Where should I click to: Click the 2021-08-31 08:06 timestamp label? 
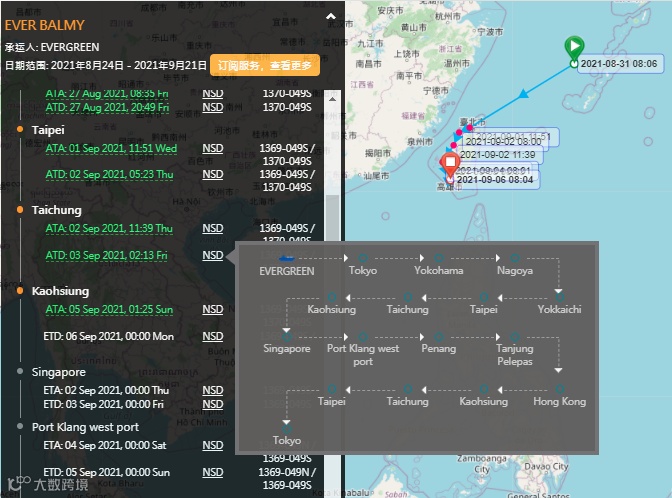[x=619, y=64]
